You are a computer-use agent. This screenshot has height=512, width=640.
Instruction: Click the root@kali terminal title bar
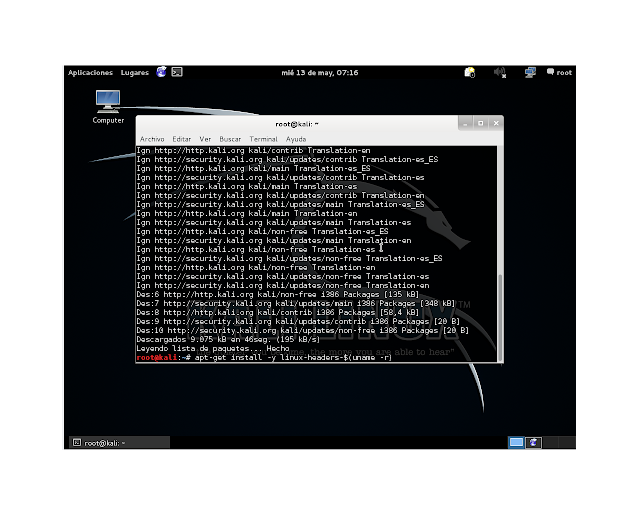point(297,124)
